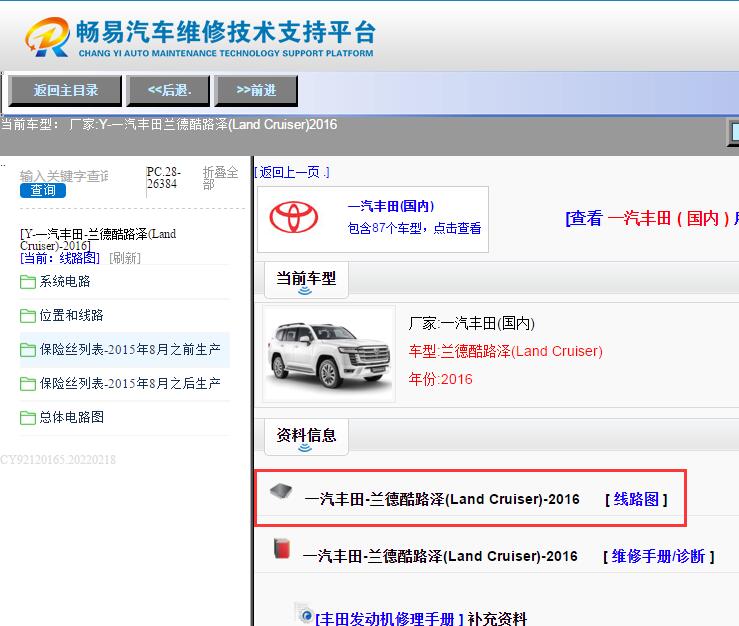Click the red book icon beside 维修手册 row
Viewport: 739px width, 626px height.
tap(282, 548)
